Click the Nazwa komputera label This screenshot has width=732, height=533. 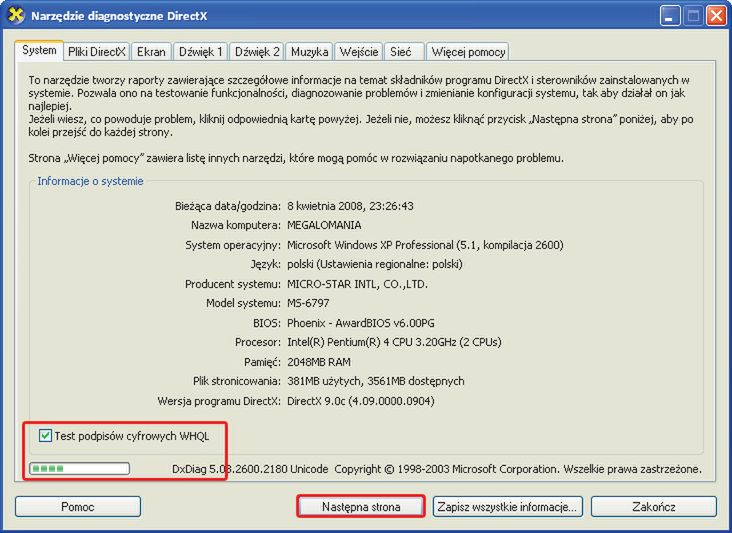click(236, 225)
